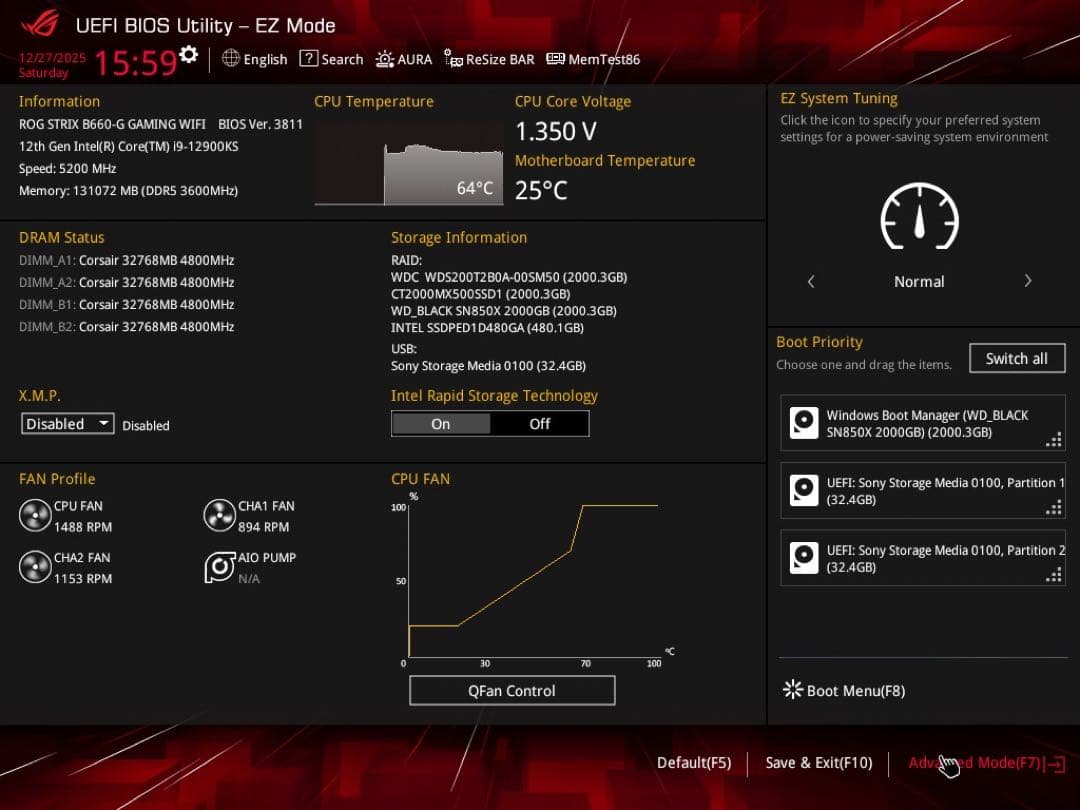Click the EZ System Tuning gauge icon
The height and width of the screenshot is (810, 1080).
(919, 217)
